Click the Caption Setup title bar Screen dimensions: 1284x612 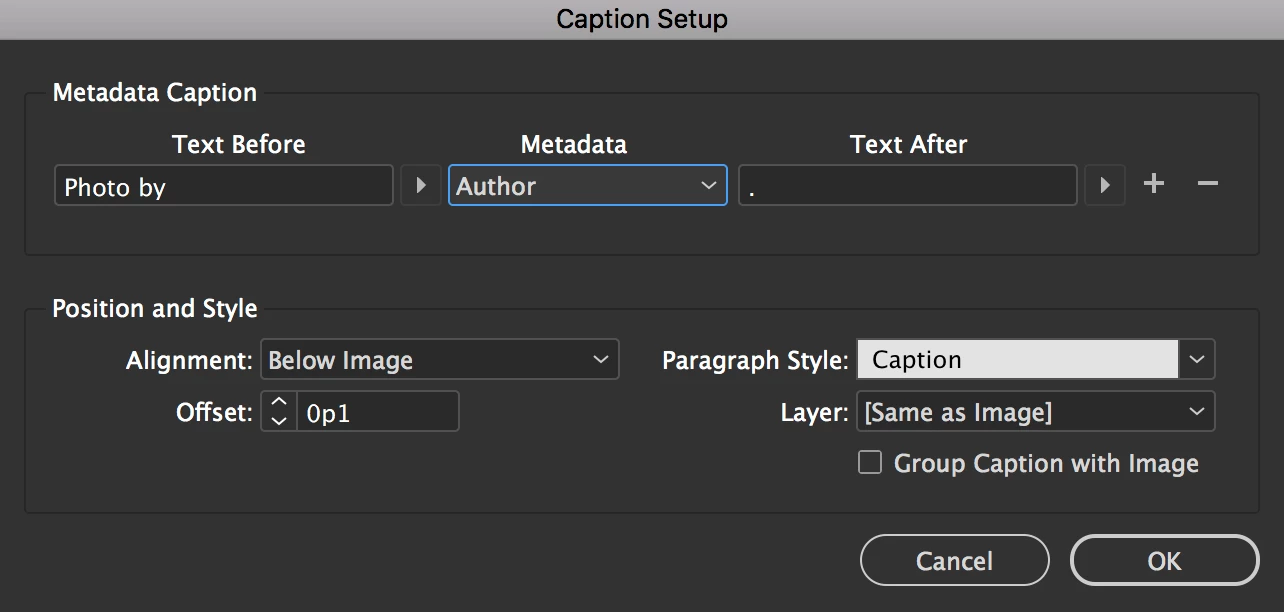[x=642, y=19]
